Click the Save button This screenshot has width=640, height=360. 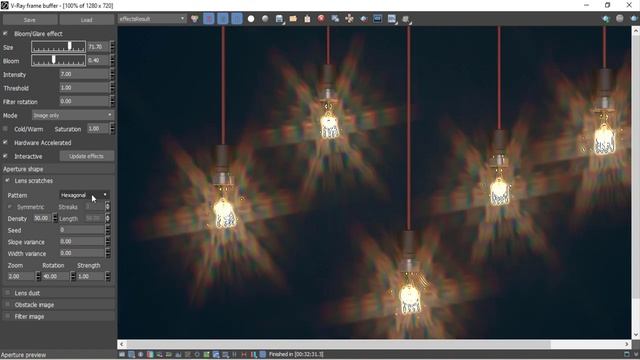click(x=29, y=20)
